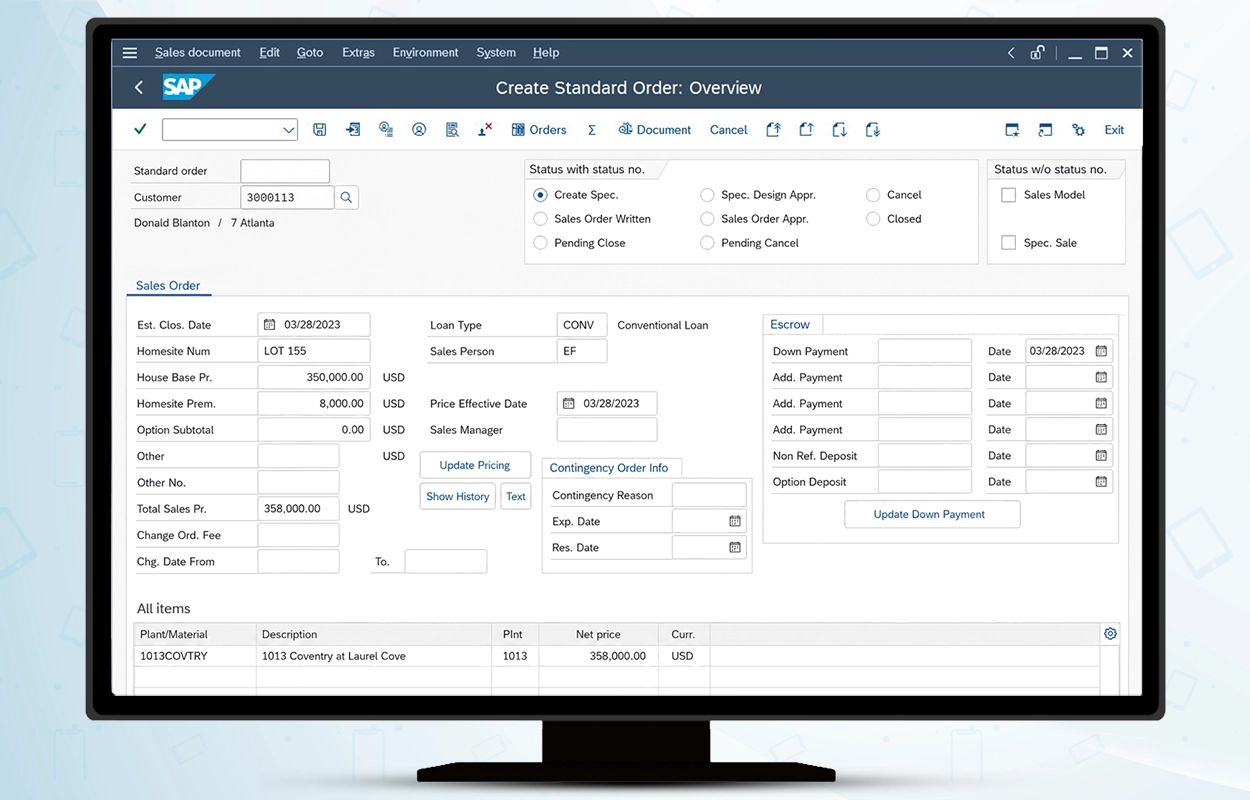The height and width of the screenshot is (800, 1250).
Task: Open calendar for Non Ref. Deposit date
Action: (x=1101, y=456)
